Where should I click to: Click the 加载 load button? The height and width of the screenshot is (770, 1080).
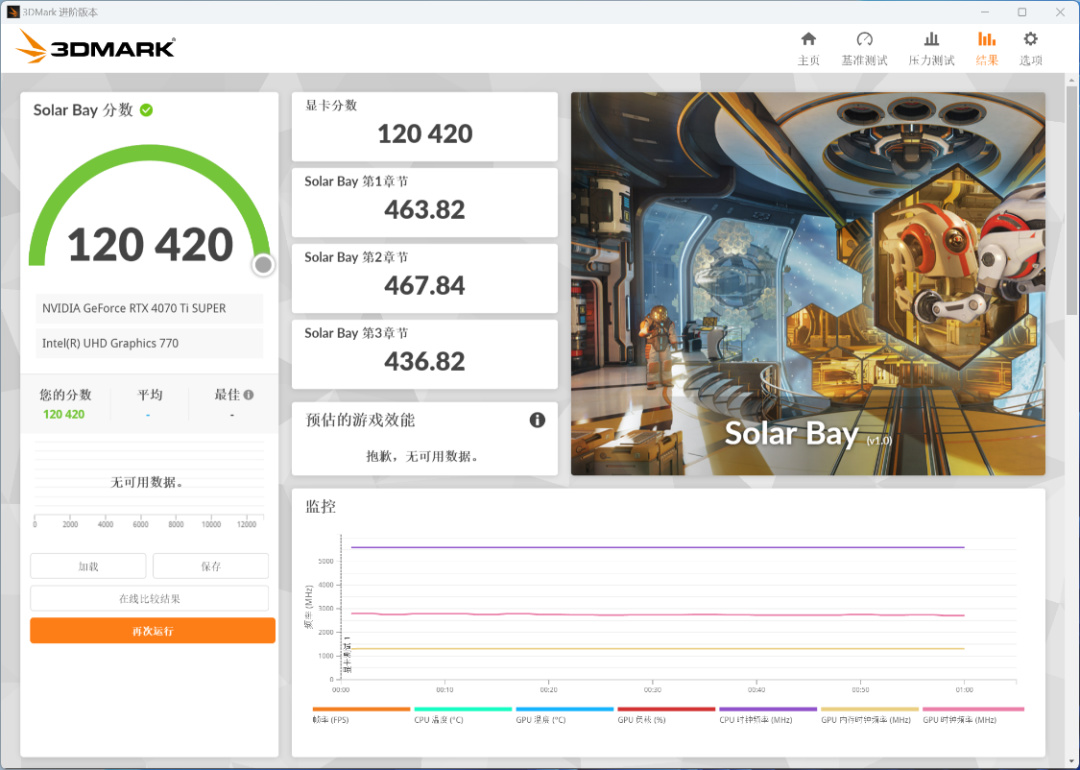[88, 566]
